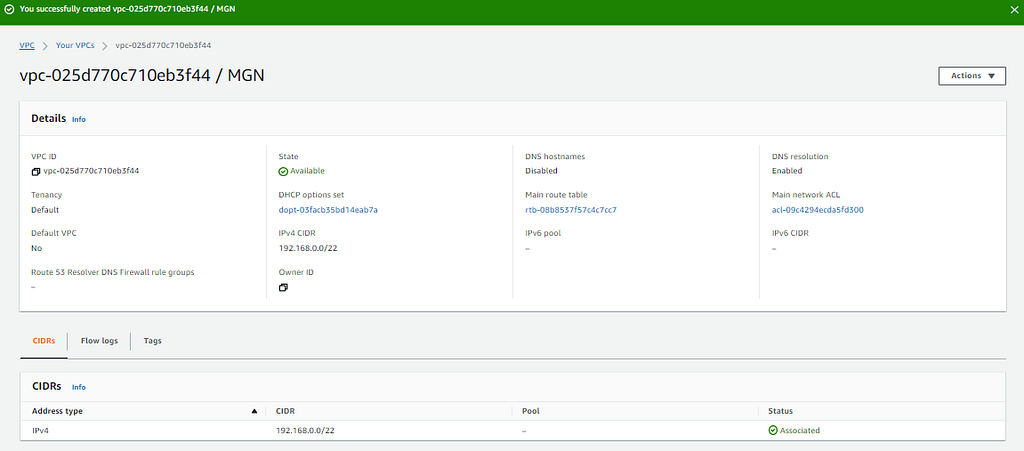The image size is (1024, 451).
Task: Click the green Available state check icon
Action: 283,172
